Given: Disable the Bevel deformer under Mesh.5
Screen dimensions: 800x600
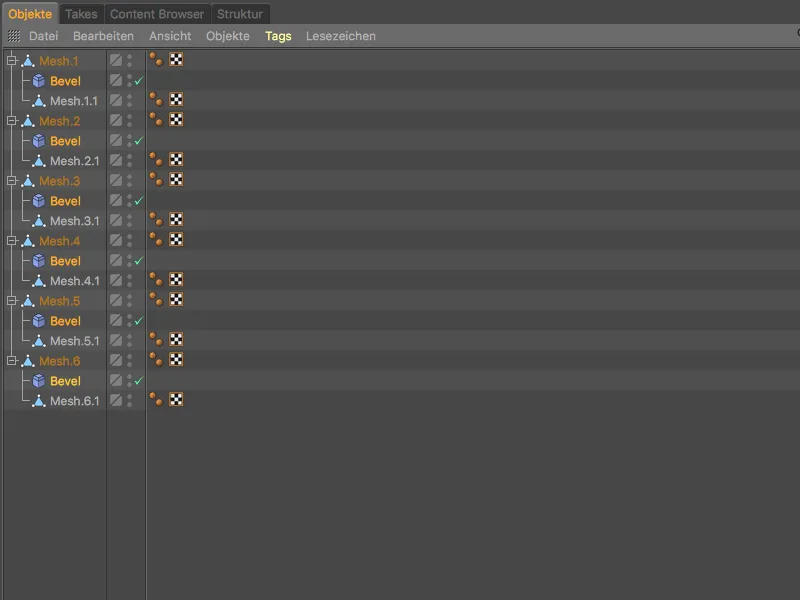Looking at the screenshot, I should tap(139, 321).
